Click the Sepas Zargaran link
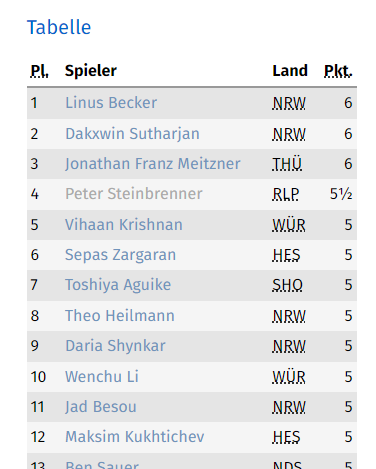 tap(120, 255)
